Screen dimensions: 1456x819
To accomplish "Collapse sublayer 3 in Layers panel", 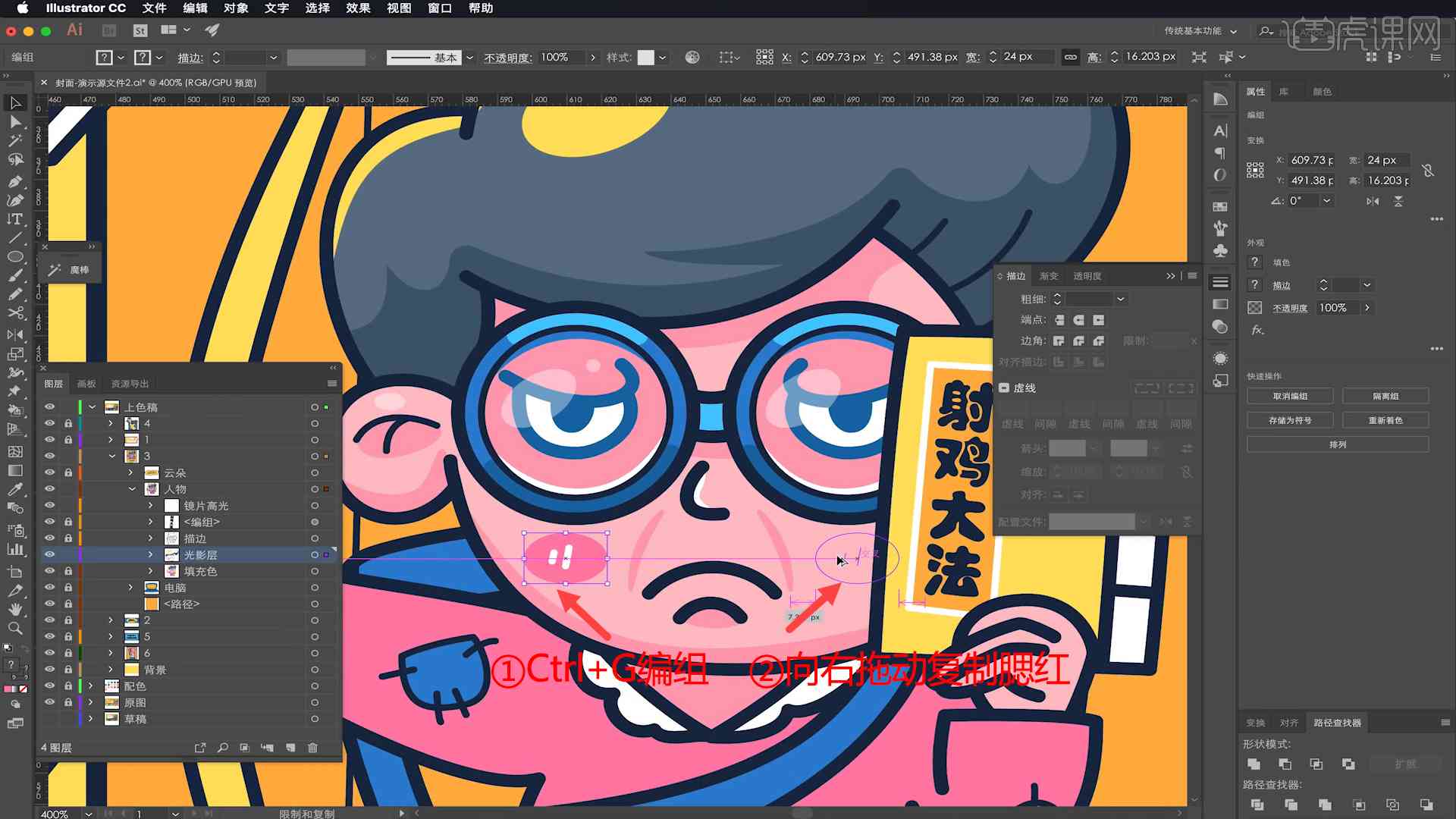I will [112, 456].
